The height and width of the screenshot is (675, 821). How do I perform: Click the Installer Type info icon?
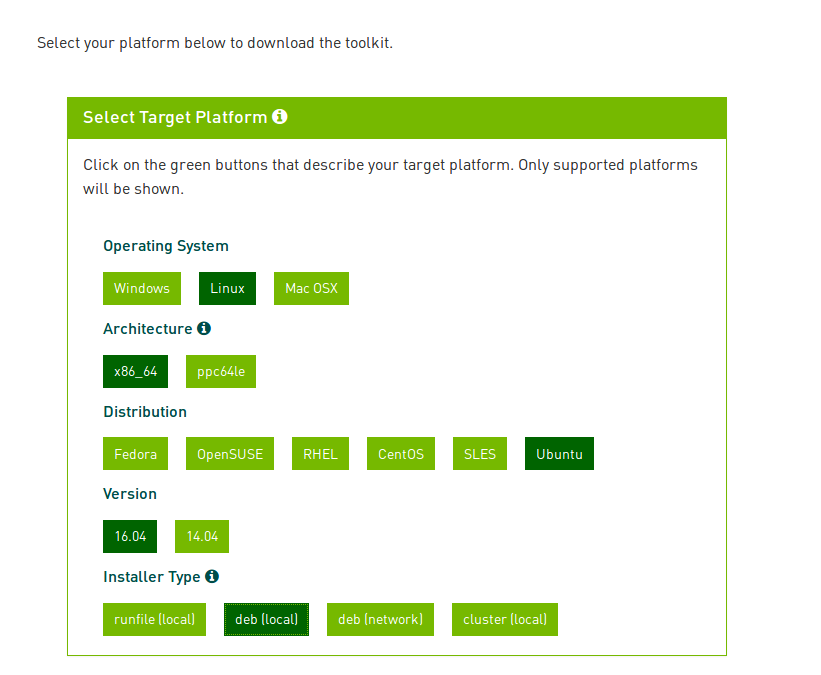pos(212,577)
